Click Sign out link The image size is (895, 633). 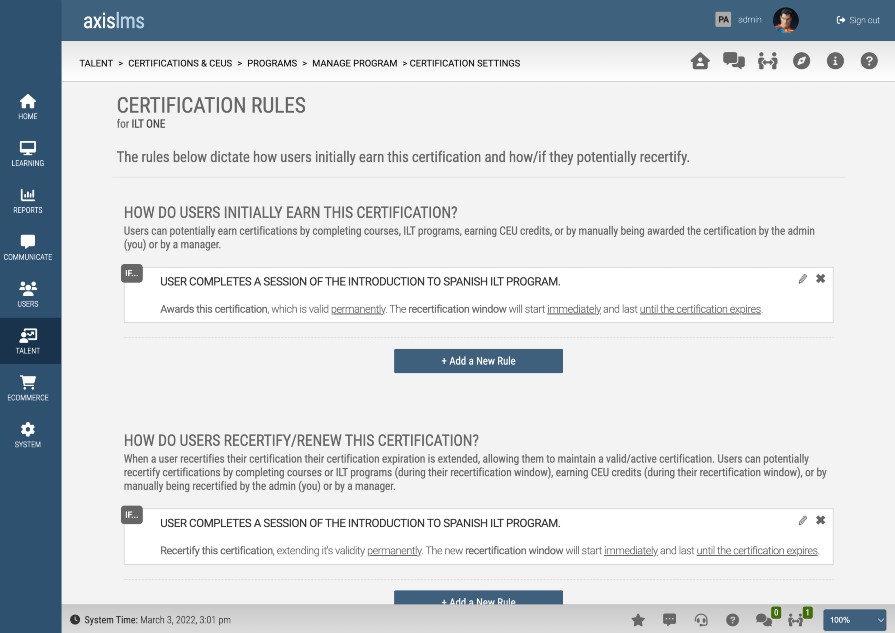856,20
